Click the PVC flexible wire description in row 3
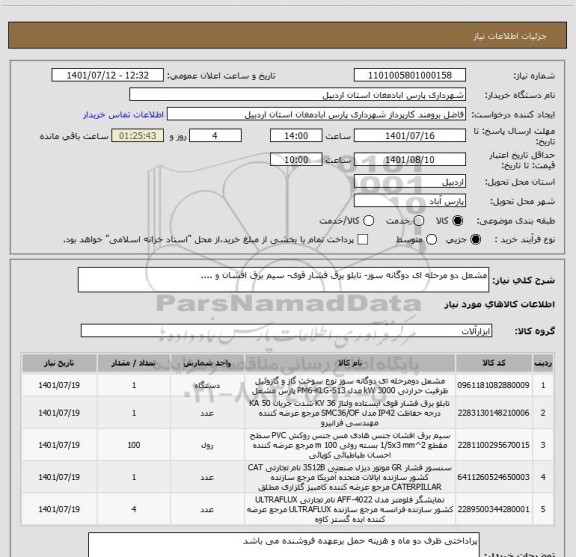The width and height of the screenshot is (576, 557). coord(350,445)
